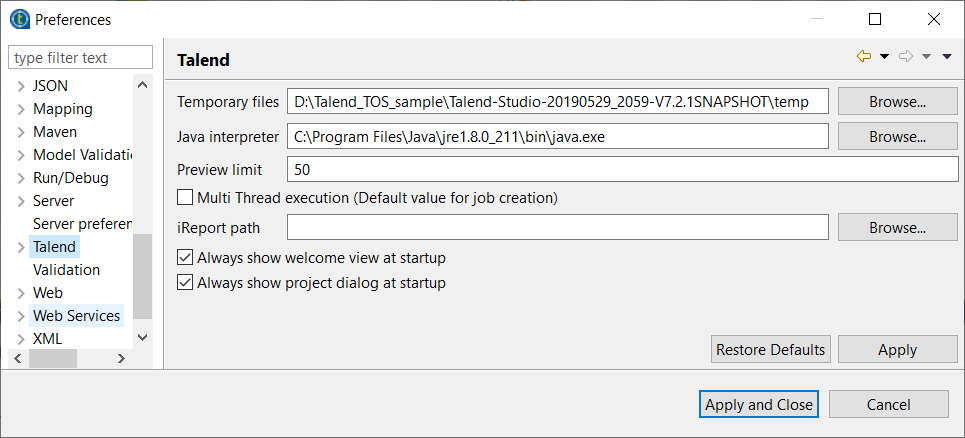
Task: Expand the Talend tree node
Action: [x=21, y=247]
